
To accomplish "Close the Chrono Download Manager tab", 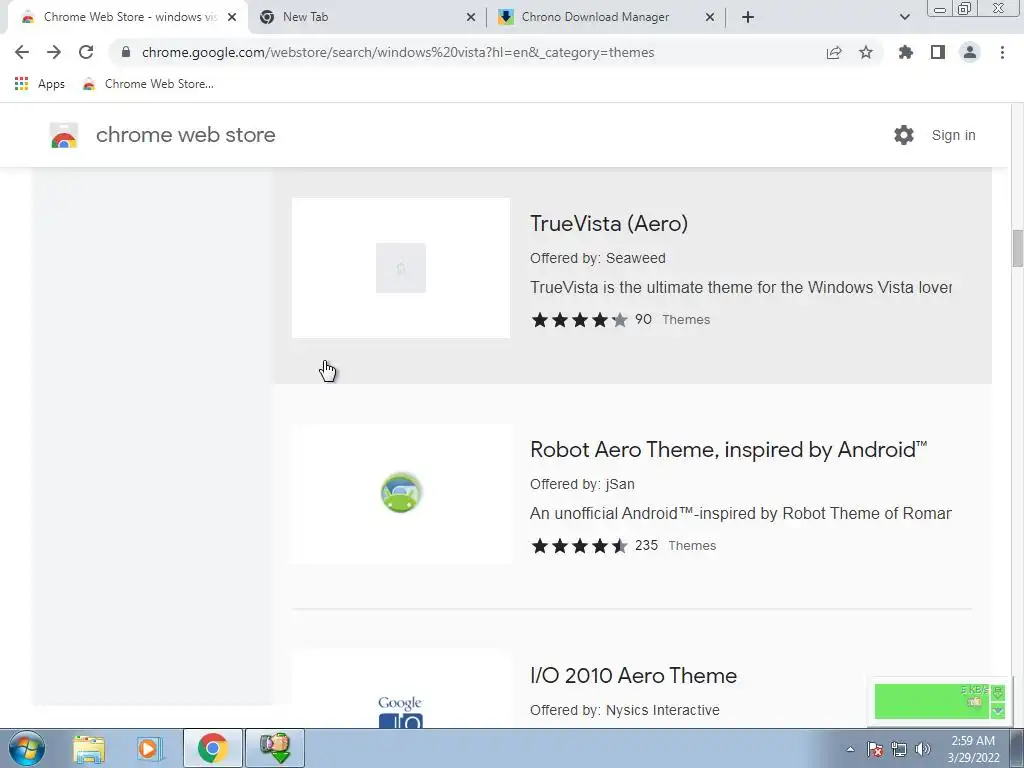I will [710, 18].
